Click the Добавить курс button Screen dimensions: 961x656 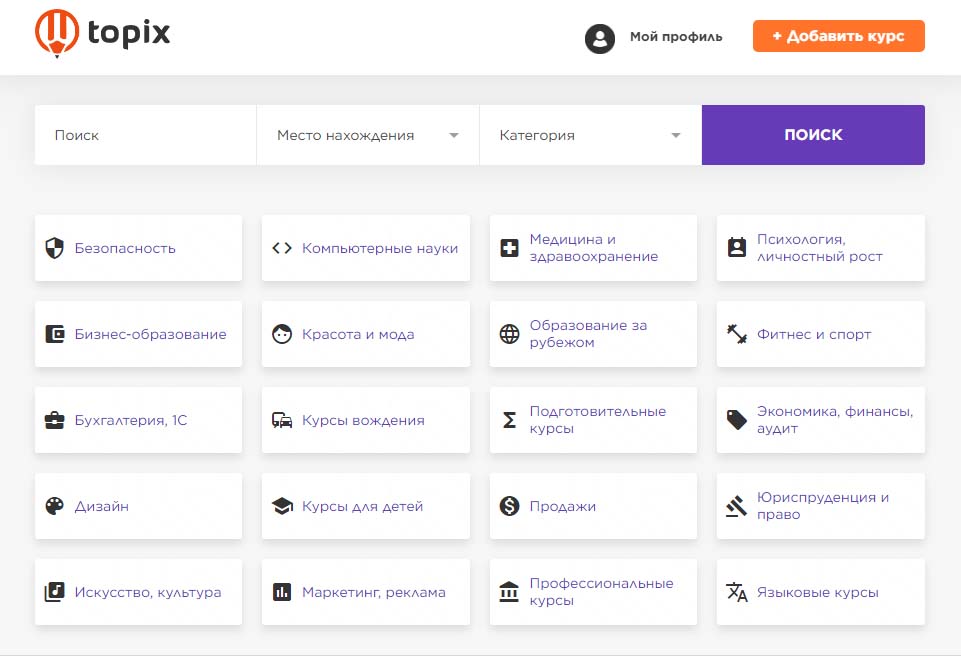pyautogui.click(x=838, y=36)
